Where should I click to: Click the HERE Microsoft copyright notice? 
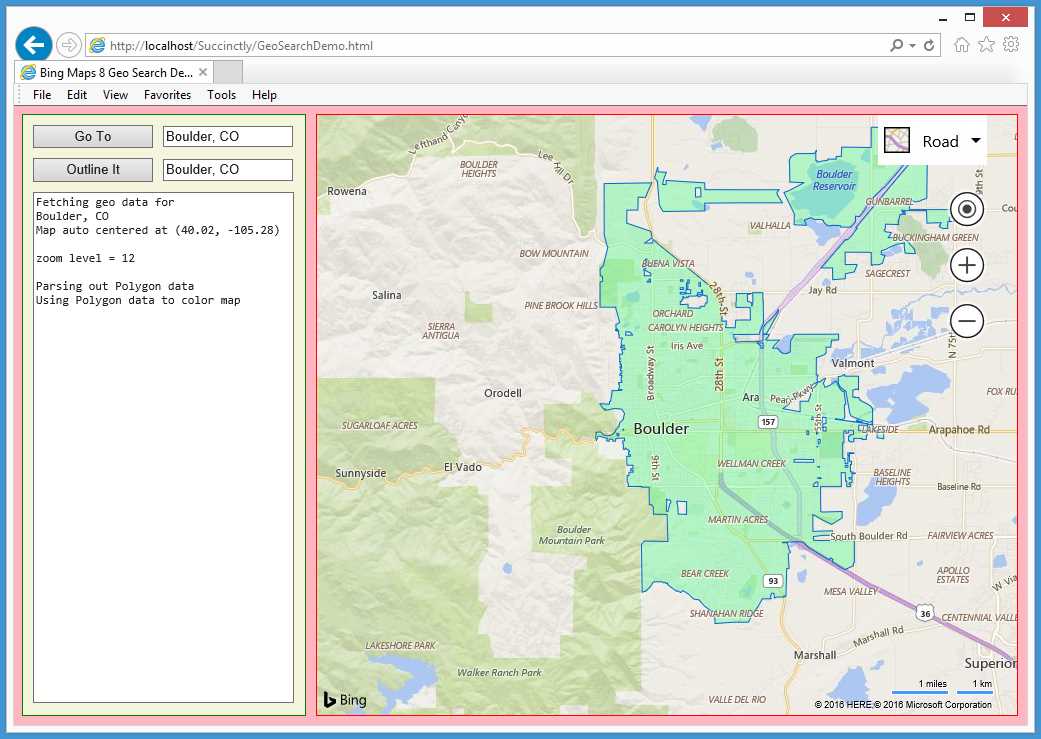pos(904,705)
